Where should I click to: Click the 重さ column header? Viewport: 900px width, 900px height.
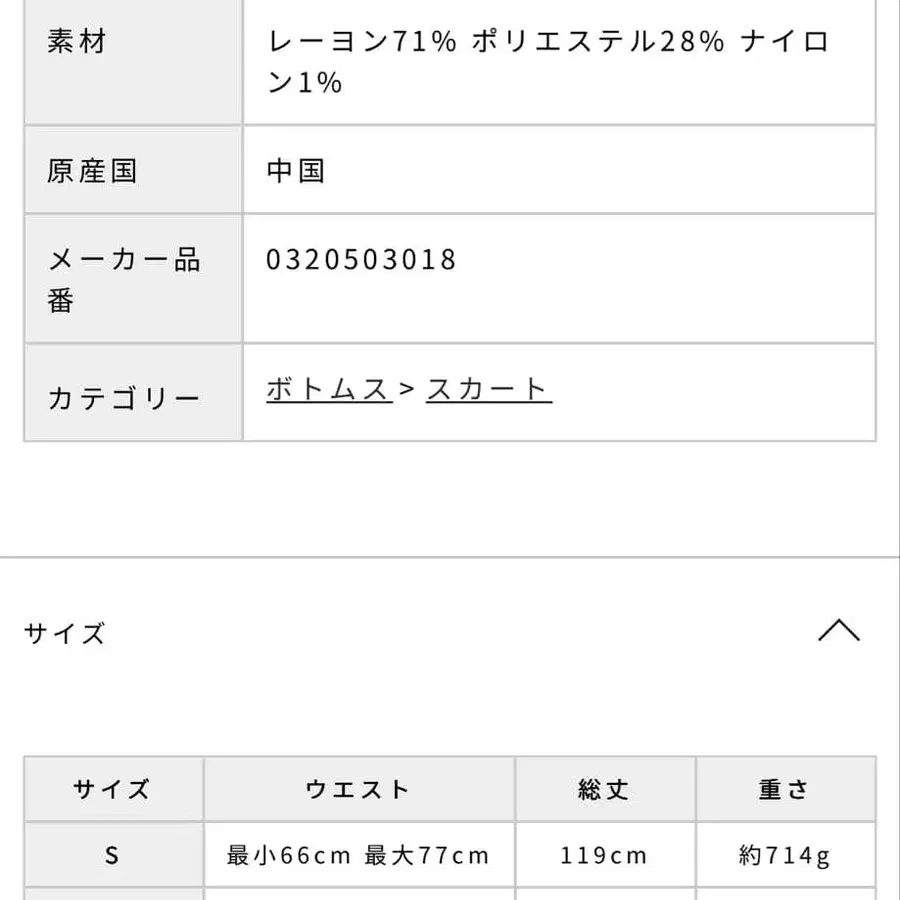(785, 789)
